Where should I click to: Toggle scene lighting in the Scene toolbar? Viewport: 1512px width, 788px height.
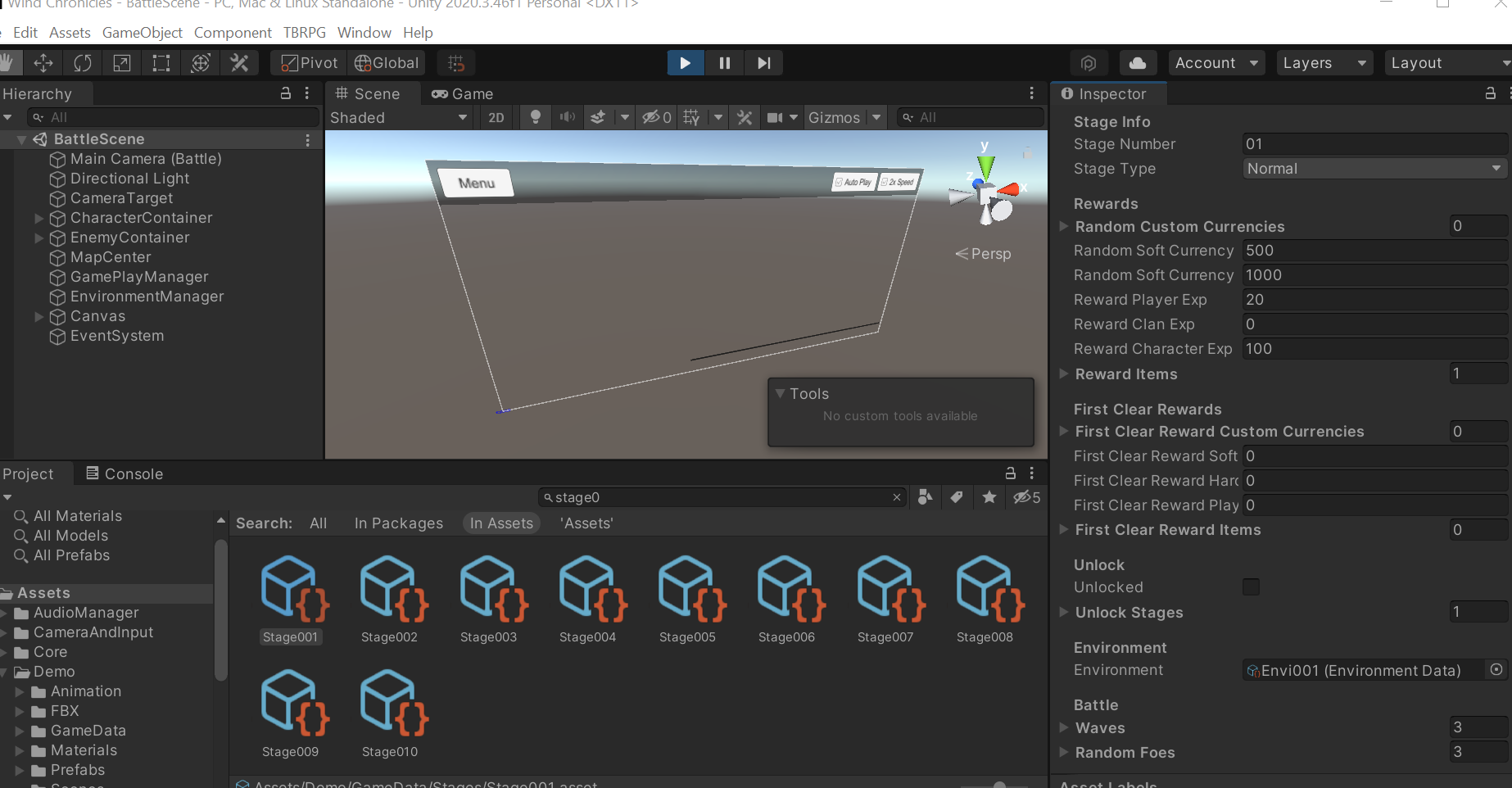[x=536, y=117]
